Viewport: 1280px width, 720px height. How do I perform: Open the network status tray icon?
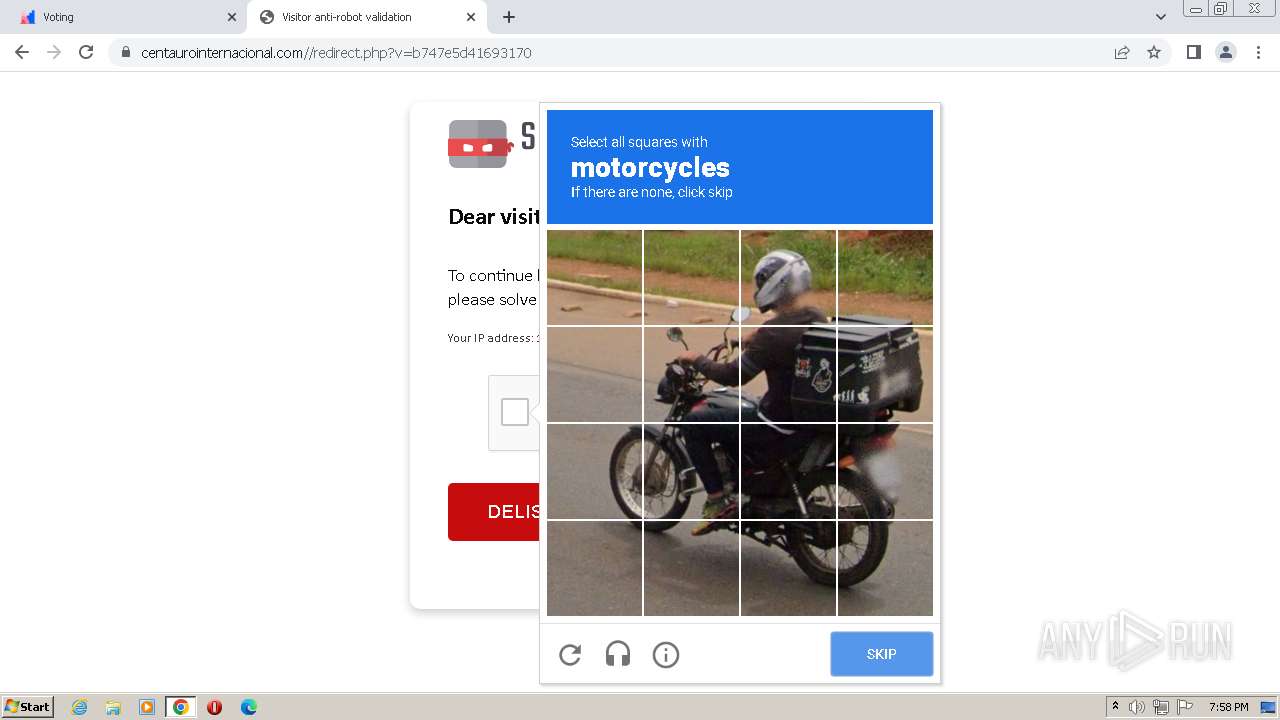click(x=1161, y=707)
